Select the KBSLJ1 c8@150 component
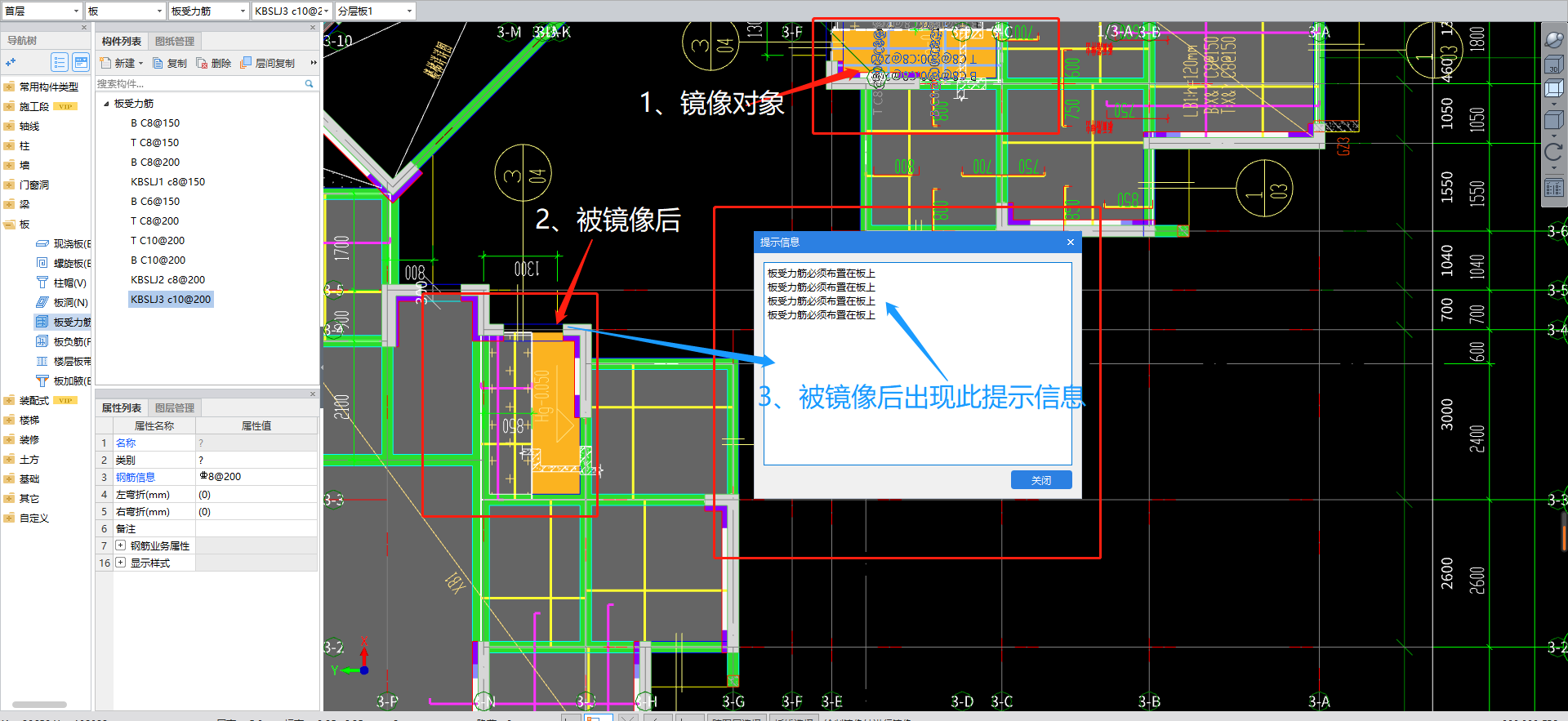 [x=168, y=182]
